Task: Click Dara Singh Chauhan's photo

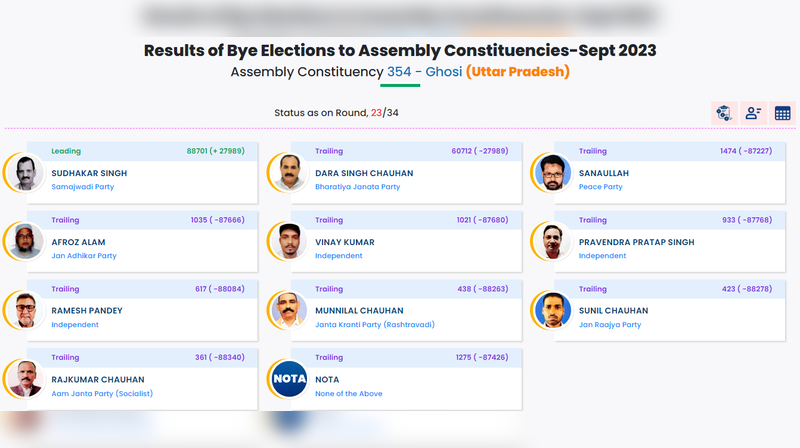Action: [290, 173]
